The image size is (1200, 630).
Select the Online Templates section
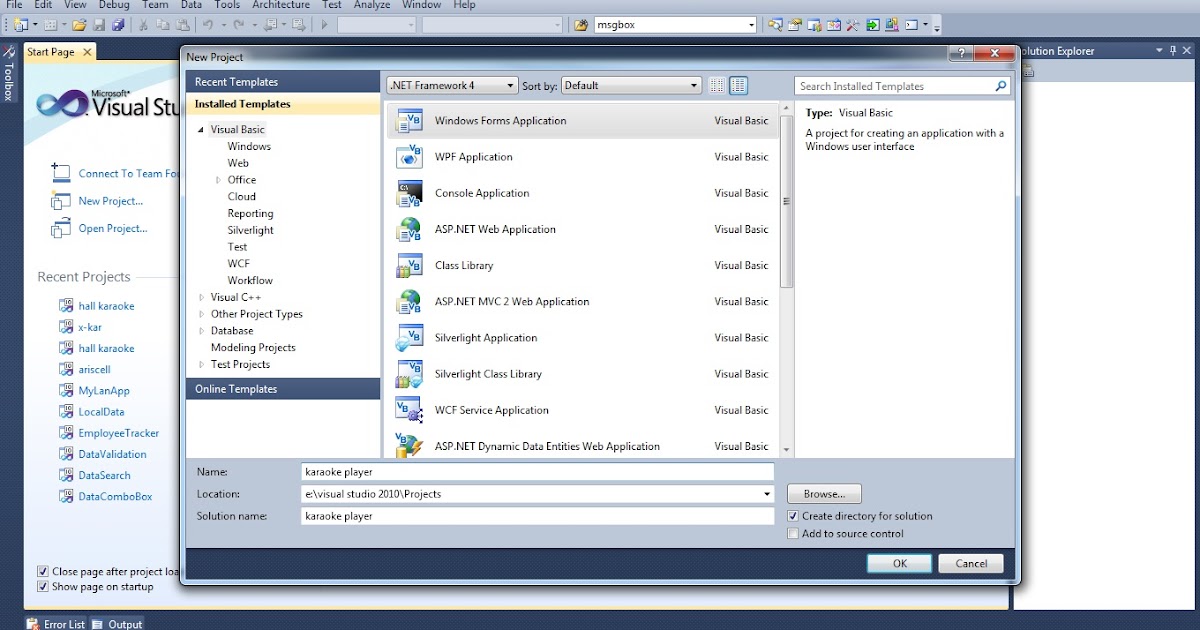coord(283,389)
